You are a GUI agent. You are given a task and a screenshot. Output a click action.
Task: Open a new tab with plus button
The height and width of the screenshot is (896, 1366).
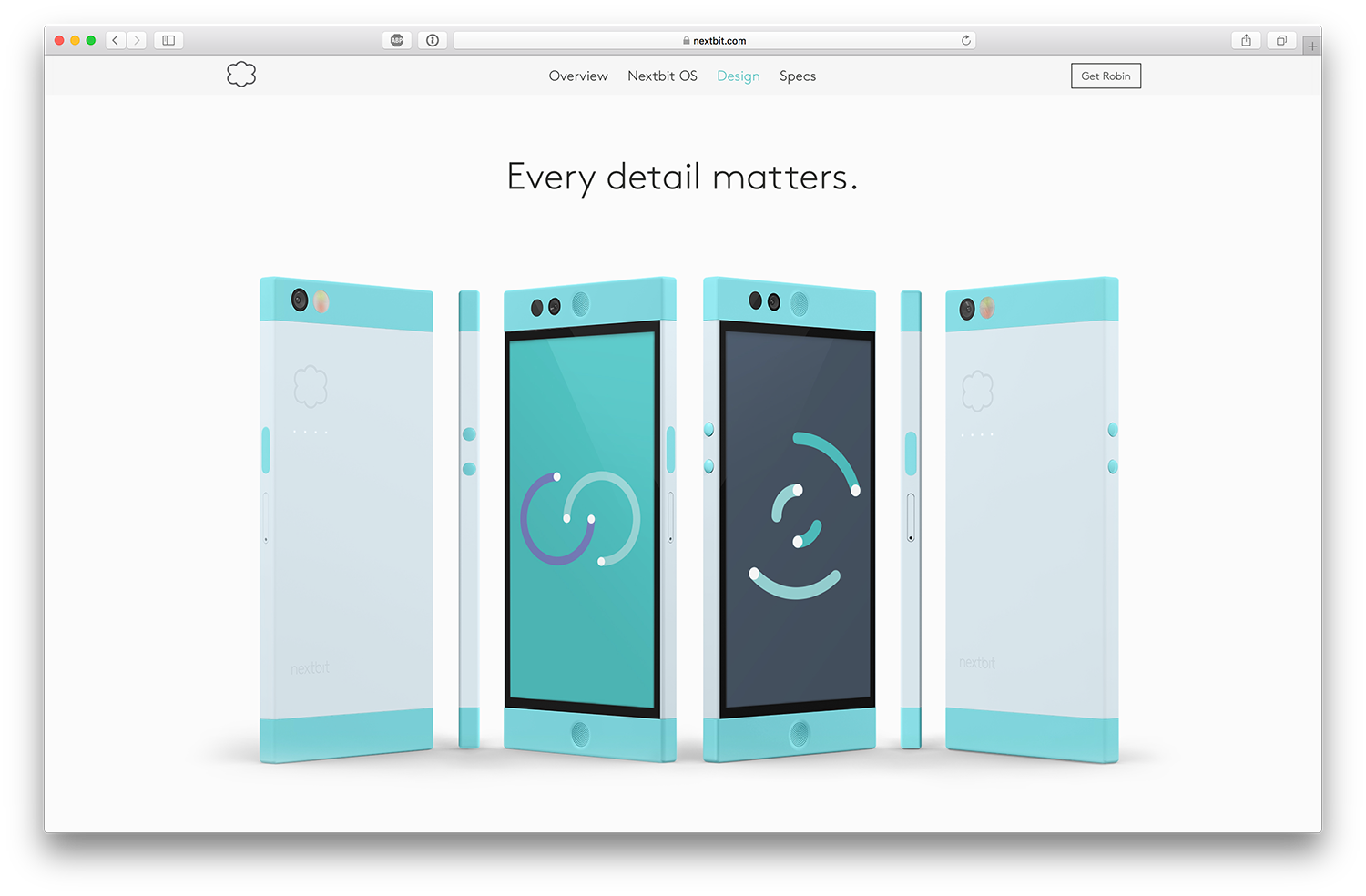point(1312,46)
